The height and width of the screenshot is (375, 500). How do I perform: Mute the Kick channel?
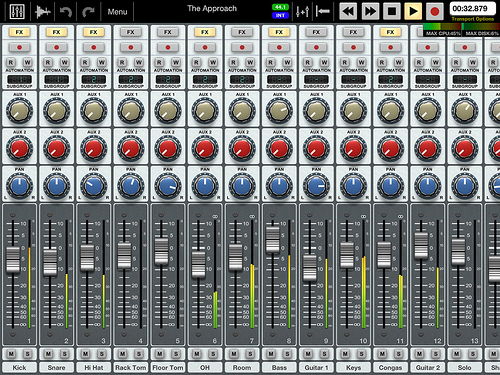click(x=11, y=354)
